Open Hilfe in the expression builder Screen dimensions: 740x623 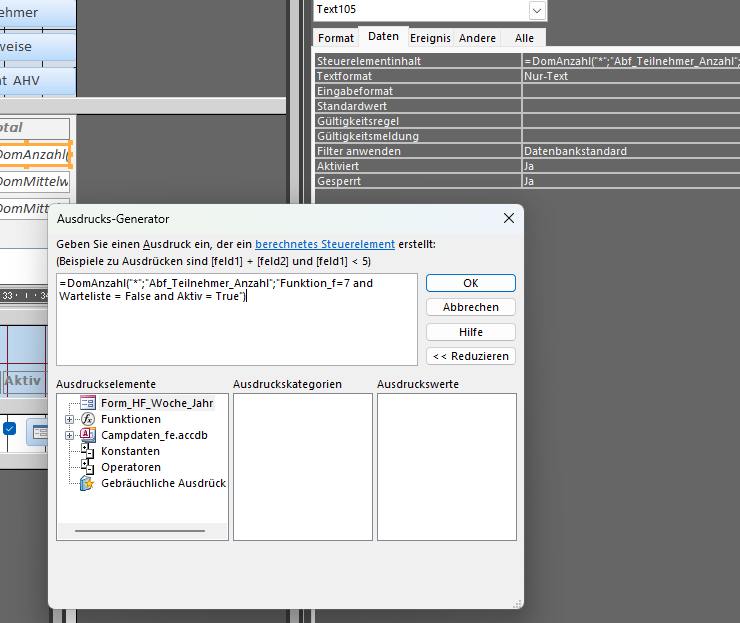click(471, 332)
